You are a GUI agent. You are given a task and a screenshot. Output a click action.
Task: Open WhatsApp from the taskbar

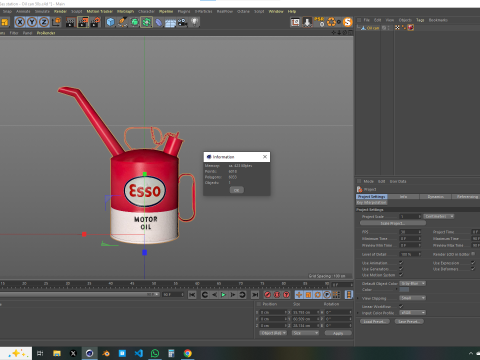155,353
